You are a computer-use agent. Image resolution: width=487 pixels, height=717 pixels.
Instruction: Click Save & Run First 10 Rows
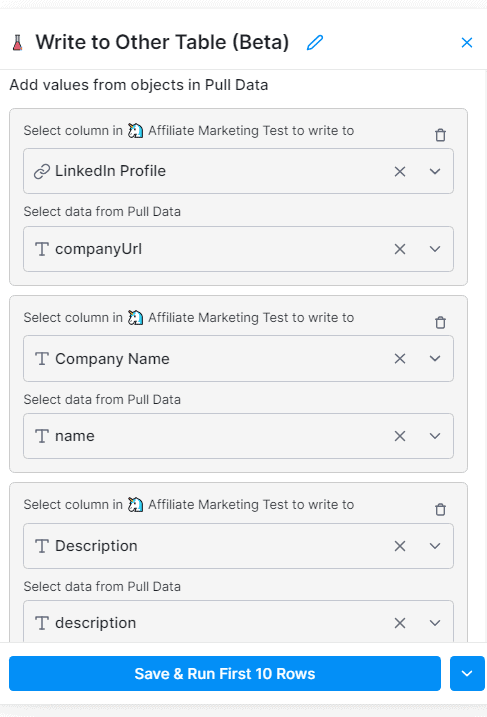click(225, 674)
